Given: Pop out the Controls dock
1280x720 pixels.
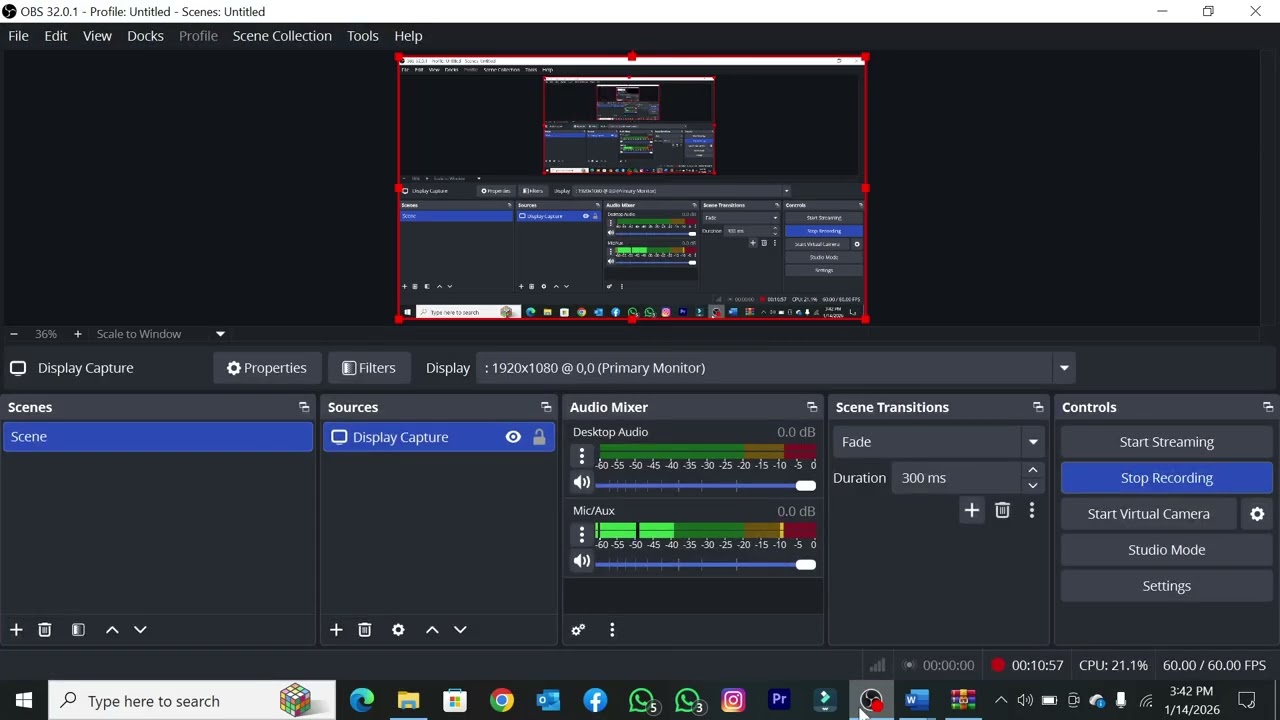Looking at the screenshot, I should point(1268,407).
